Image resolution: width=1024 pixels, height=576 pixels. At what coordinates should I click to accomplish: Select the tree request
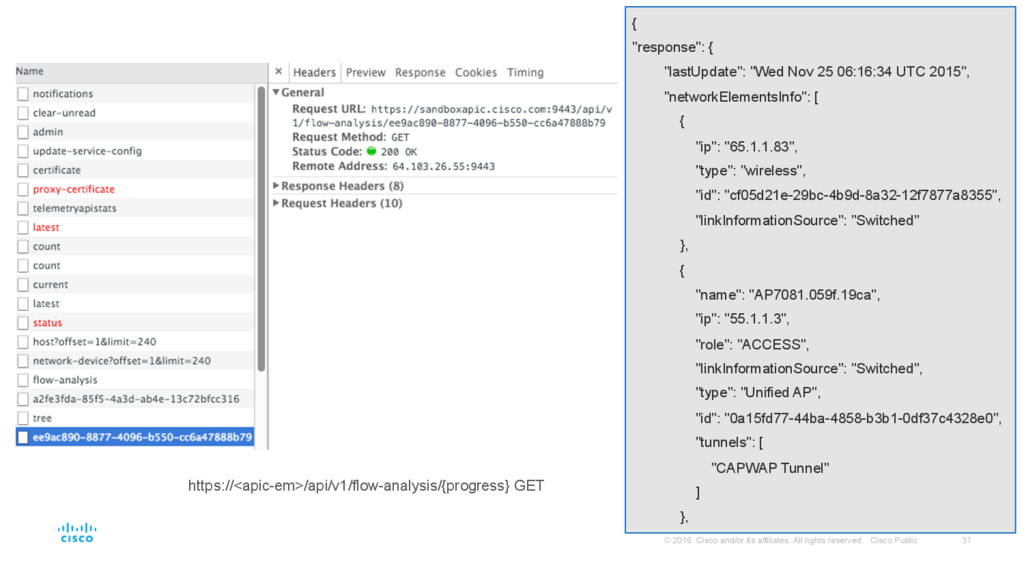pyautogui.click(x=135, y=418)
